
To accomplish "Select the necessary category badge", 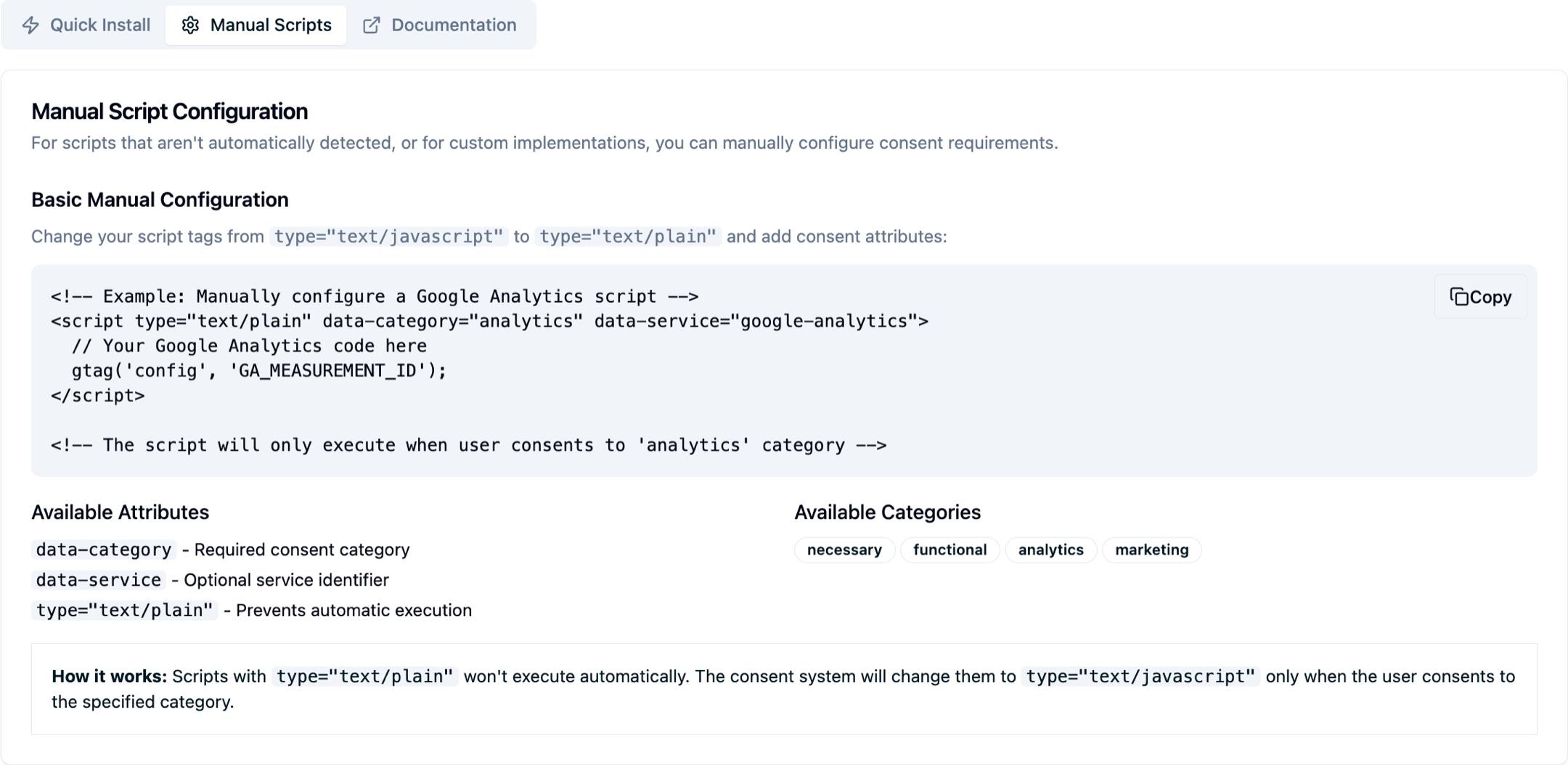I will tap(844, 550).
